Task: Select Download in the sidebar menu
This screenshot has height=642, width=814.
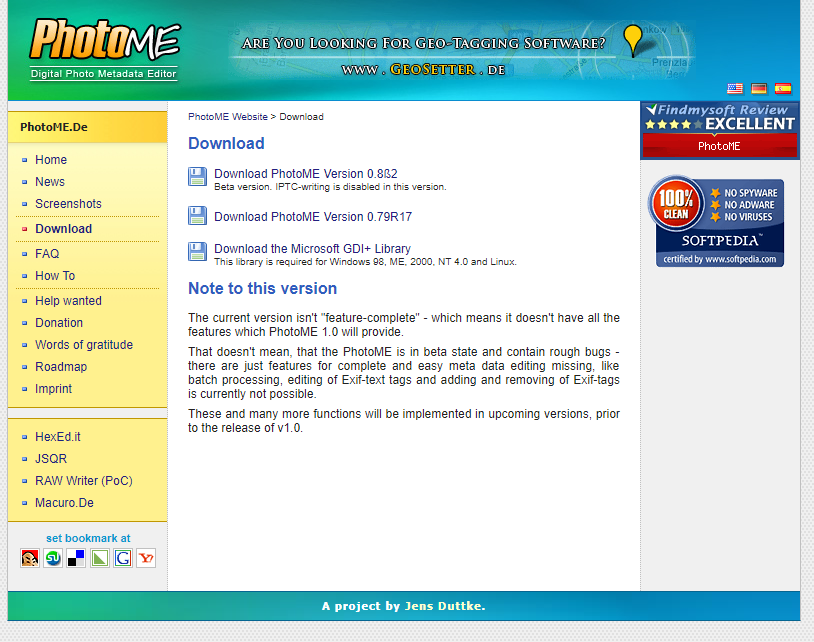Action: (63, 229)
